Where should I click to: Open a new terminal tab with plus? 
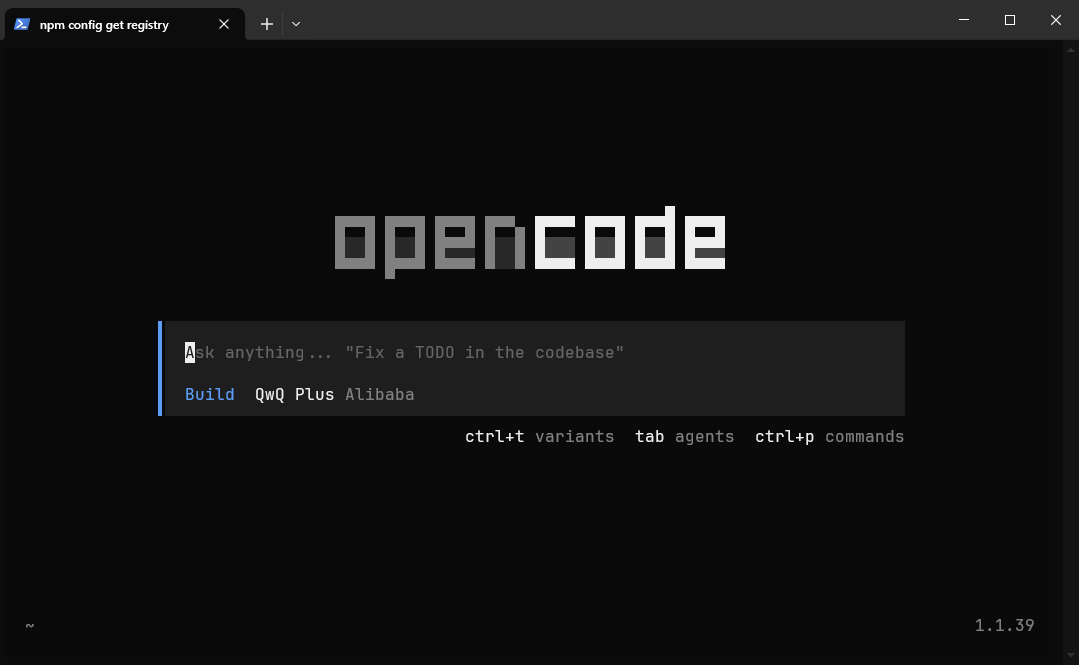[x=267, y=24]
